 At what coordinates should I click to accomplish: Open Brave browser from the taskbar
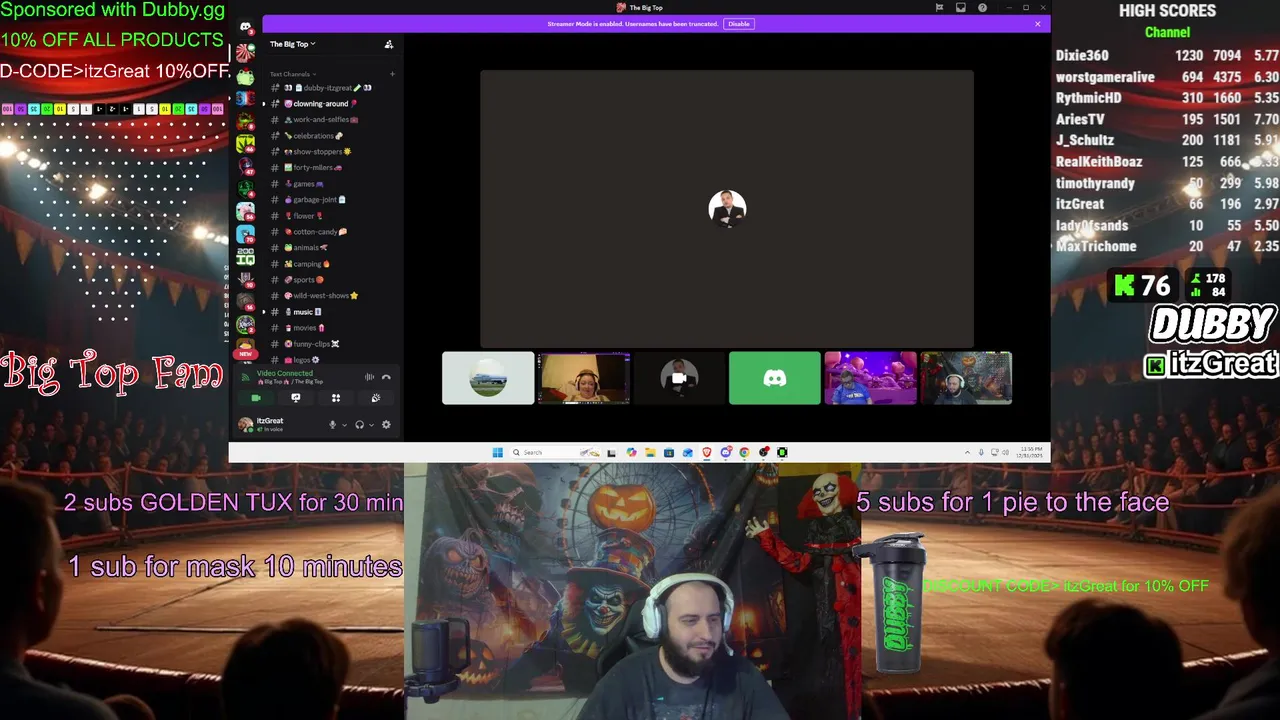pos(707,452)
